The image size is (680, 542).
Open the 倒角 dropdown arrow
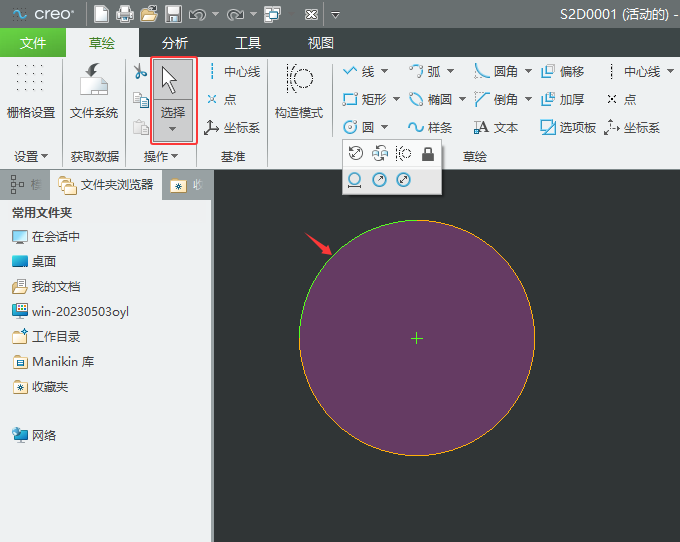coord(528,99)
